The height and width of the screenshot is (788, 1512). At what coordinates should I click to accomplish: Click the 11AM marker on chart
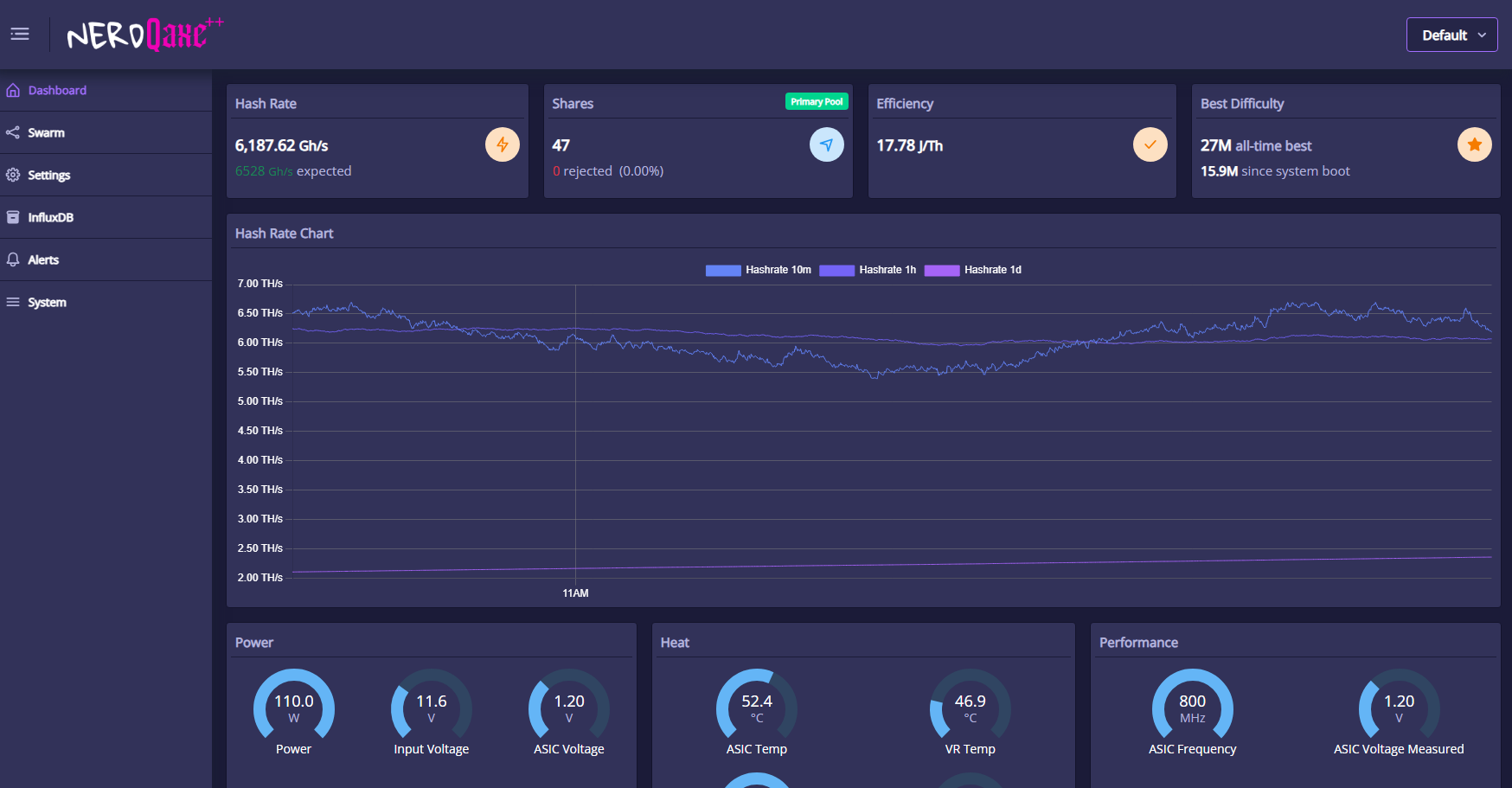click(x=575, y=593)
